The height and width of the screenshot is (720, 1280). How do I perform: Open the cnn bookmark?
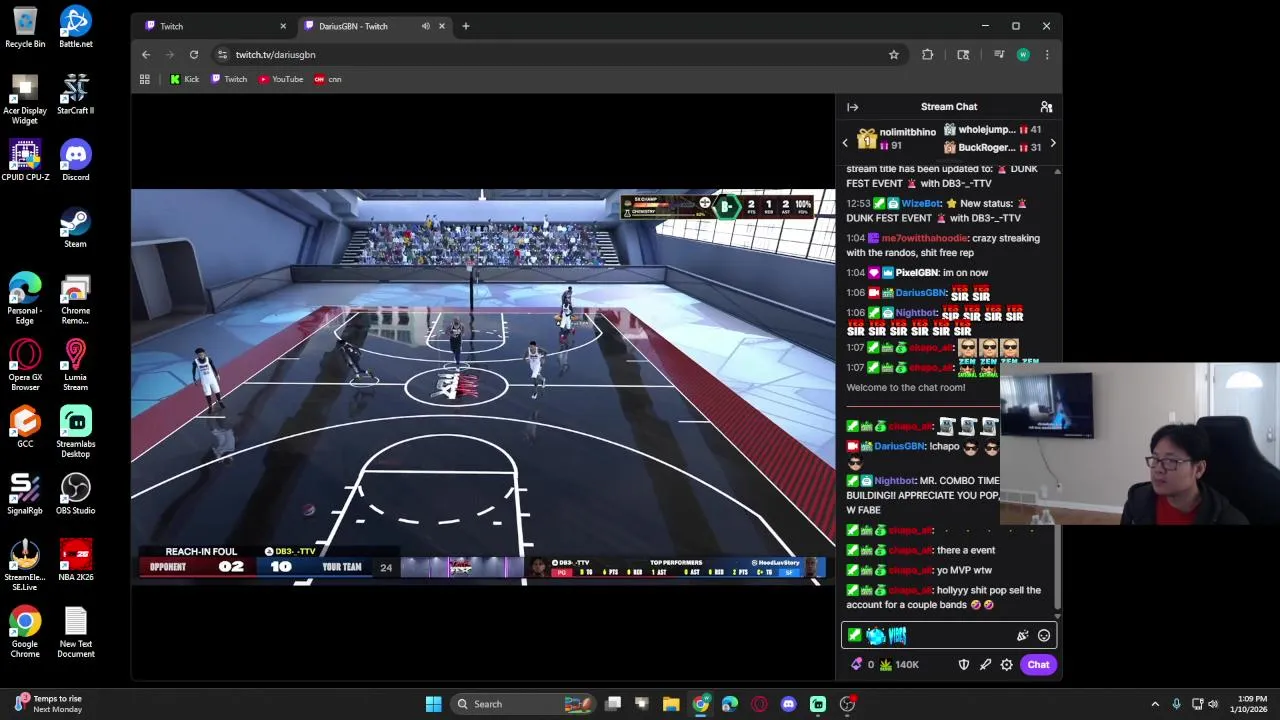point(328,79)
